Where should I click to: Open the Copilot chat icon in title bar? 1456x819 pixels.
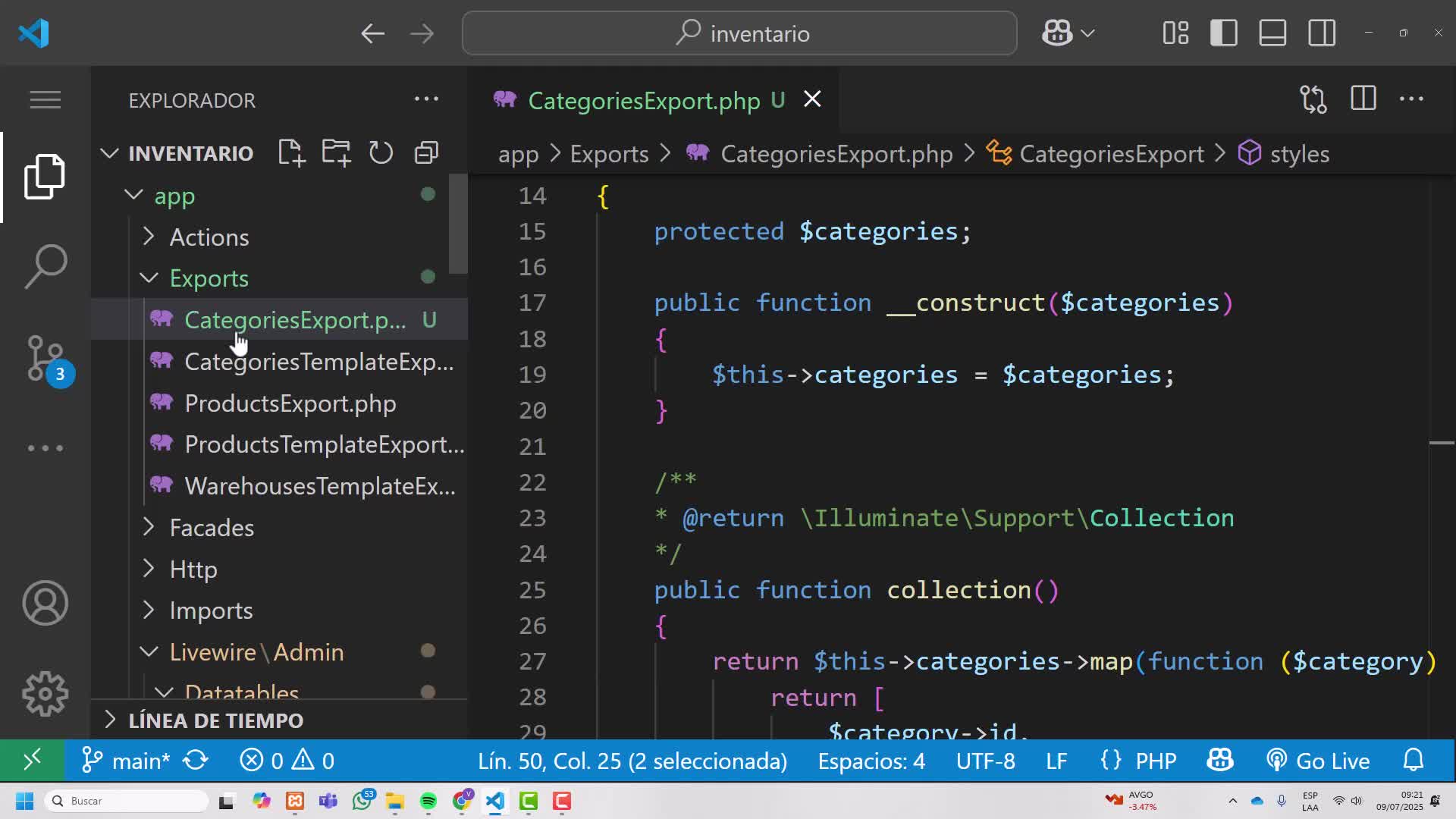pos(1056,33)
